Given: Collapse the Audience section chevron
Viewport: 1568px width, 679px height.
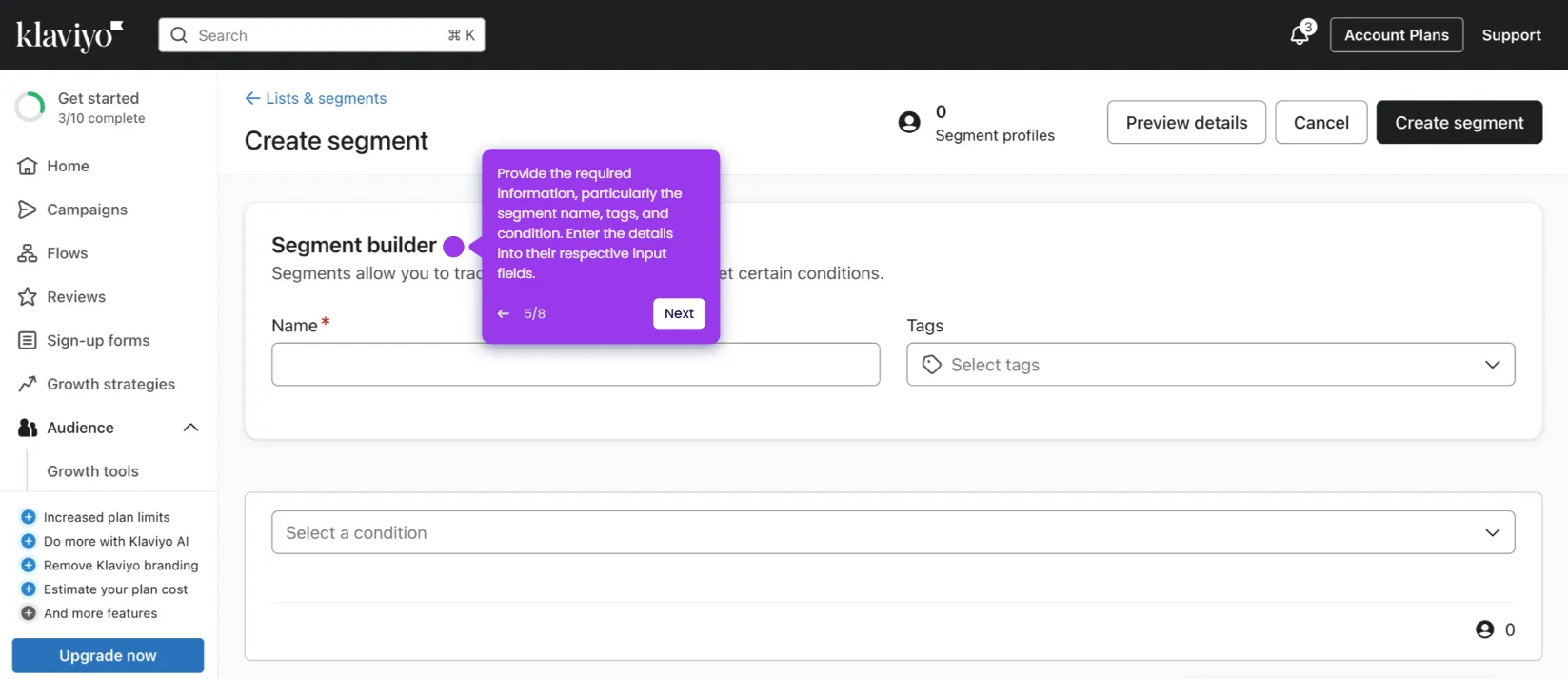Looking at the screenshot, I should pos(190,428).
